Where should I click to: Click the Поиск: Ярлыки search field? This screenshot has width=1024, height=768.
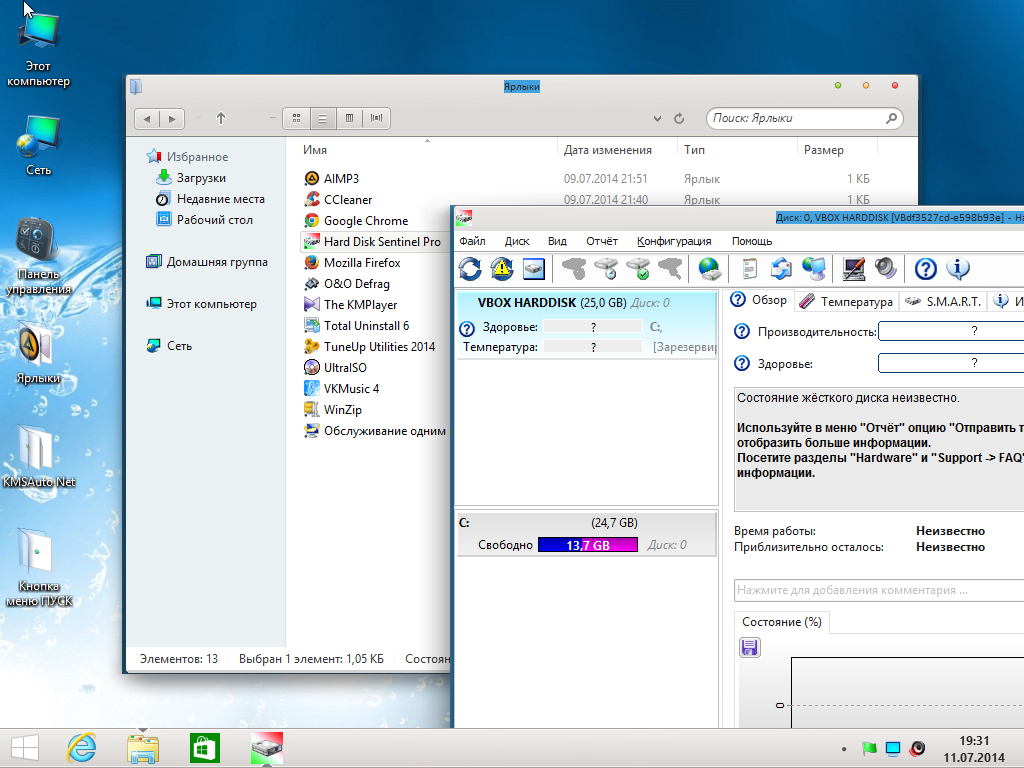[805, 118]
